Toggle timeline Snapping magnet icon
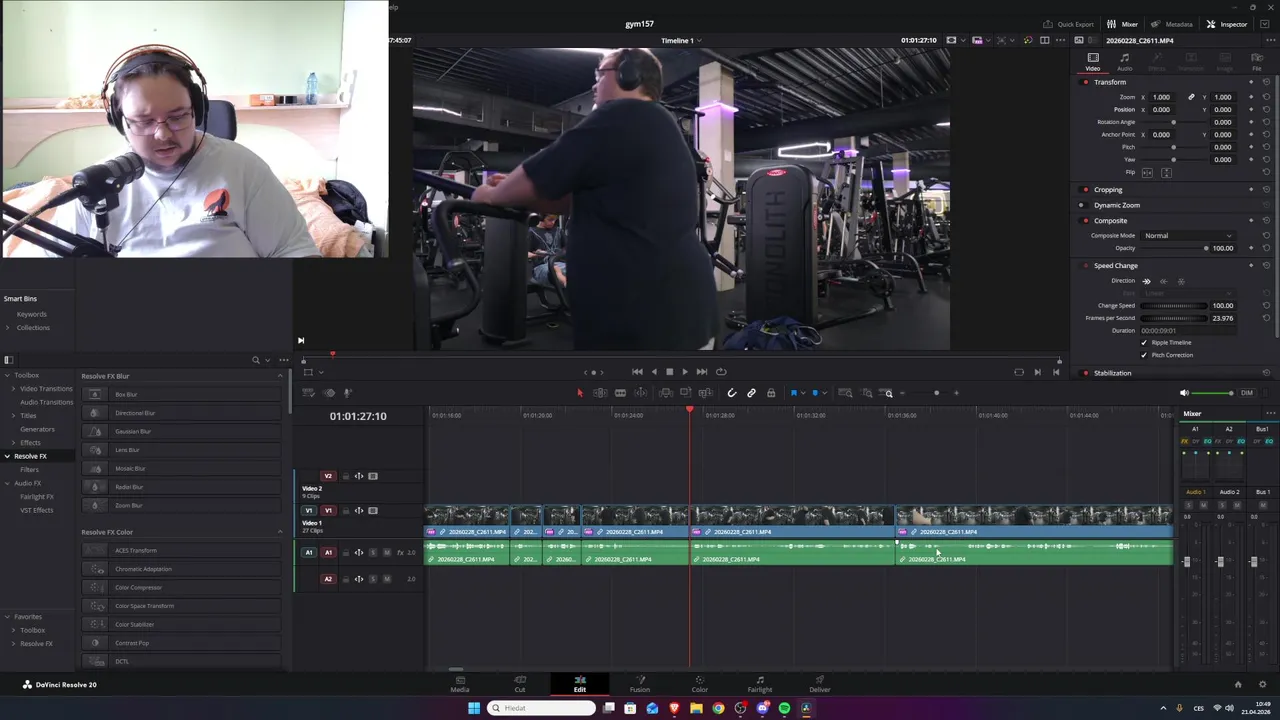The image size is (1280, 720). [731, 393]
